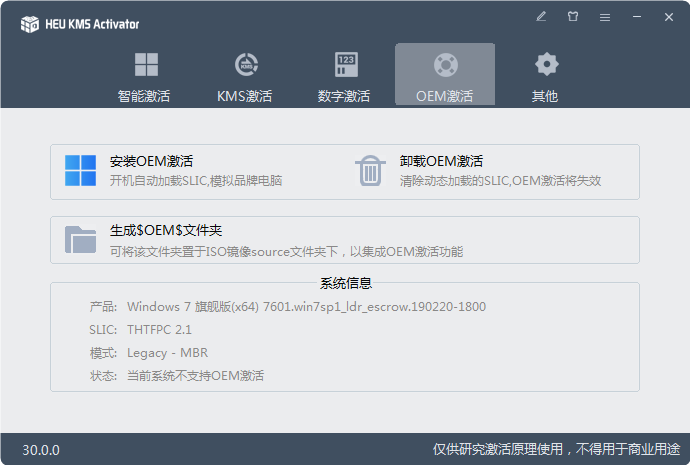
Task: Click the 系统信息 group heading
Action: tap(345, 283)
